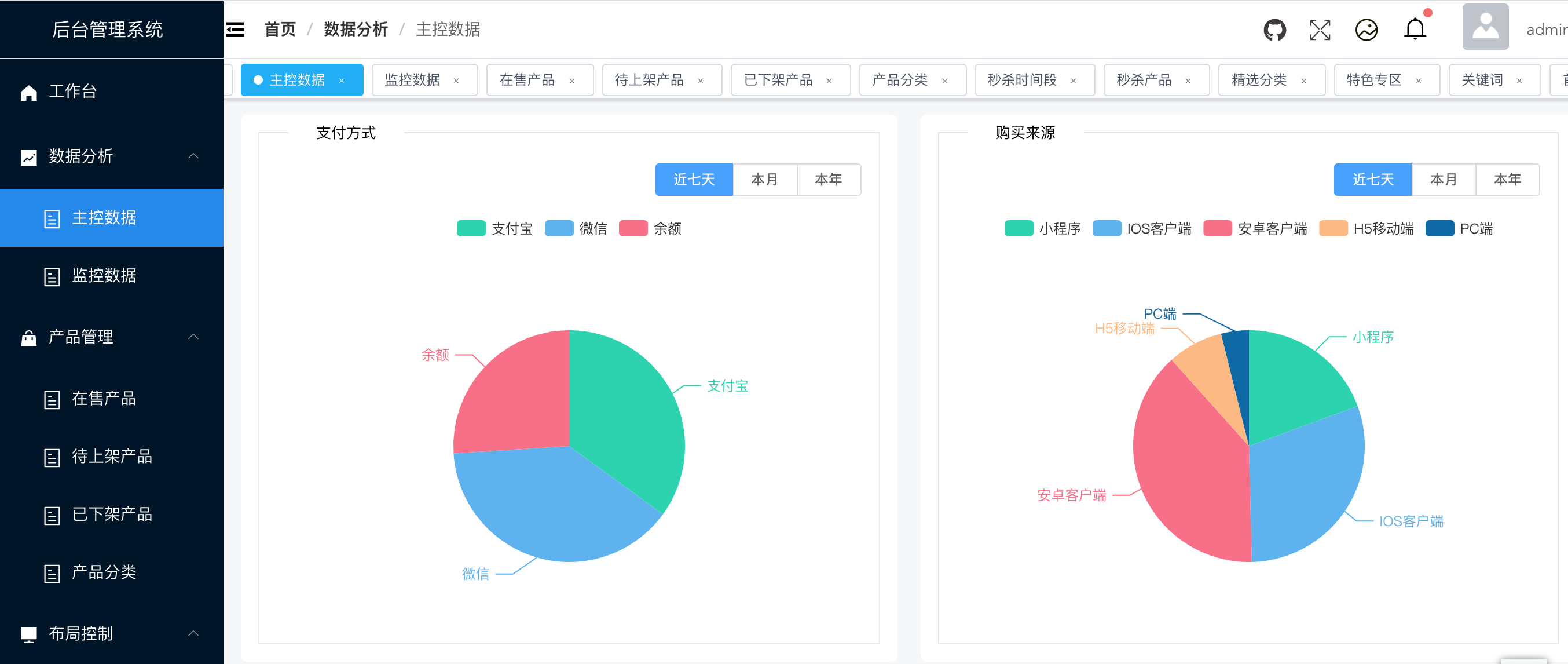The height and width of the screenshot is (664, 1568).
Task: Click the admin user avatar
Action: point(1485,27)
